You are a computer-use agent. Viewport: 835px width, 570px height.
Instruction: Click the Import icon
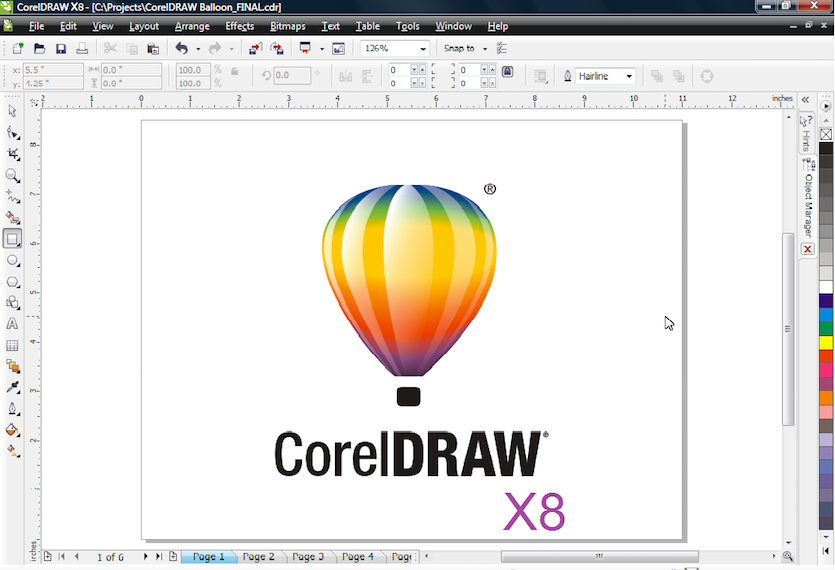click(x=256, y=48)
